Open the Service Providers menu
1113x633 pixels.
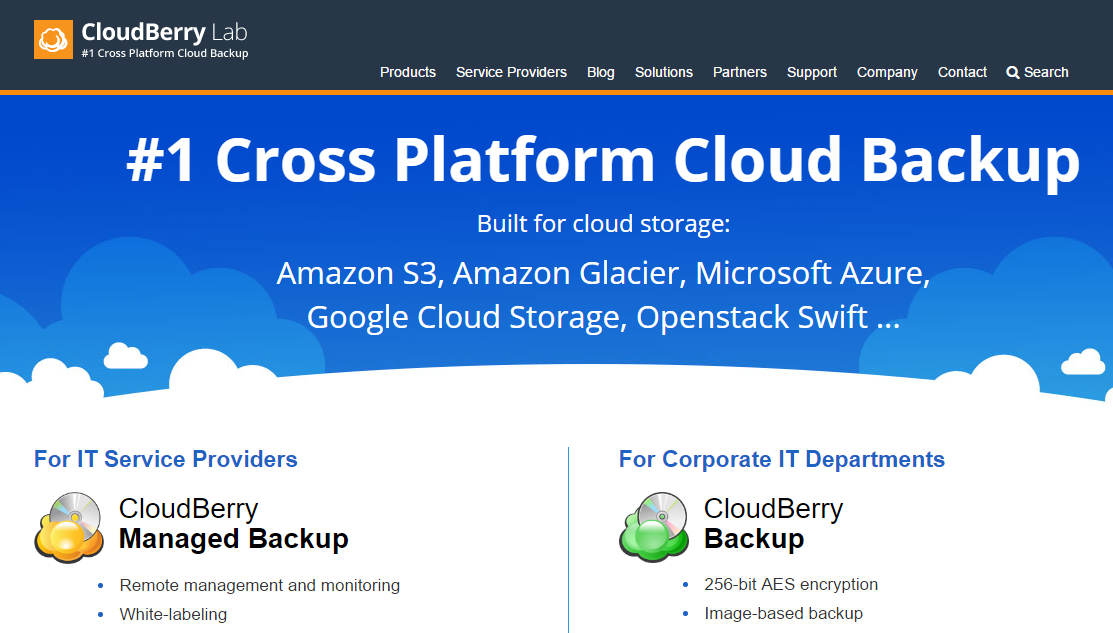point(511,72)
